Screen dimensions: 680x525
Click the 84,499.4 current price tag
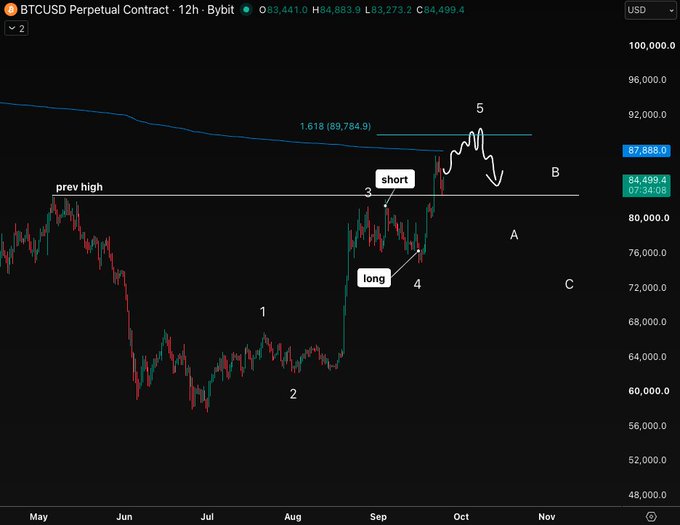[x=647, y=185]
